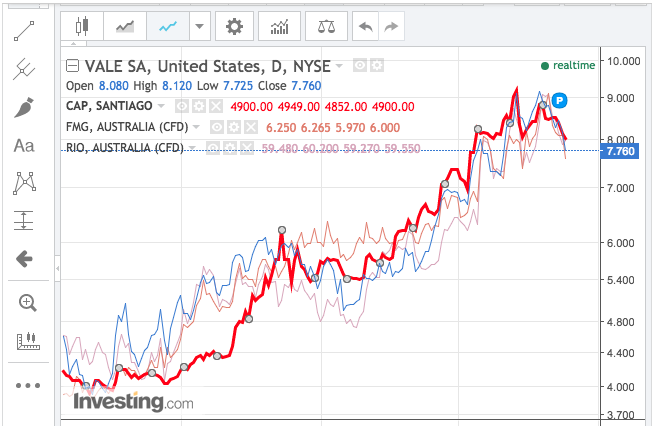Open the more tools three-dots menu
Screen dimensions: 655x426
[28, 385]
